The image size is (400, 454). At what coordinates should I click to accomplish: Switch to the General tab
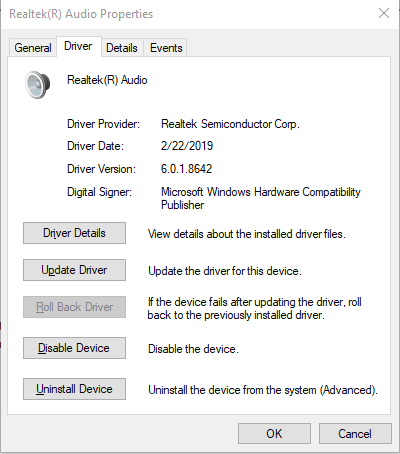[x=33, y=48]
